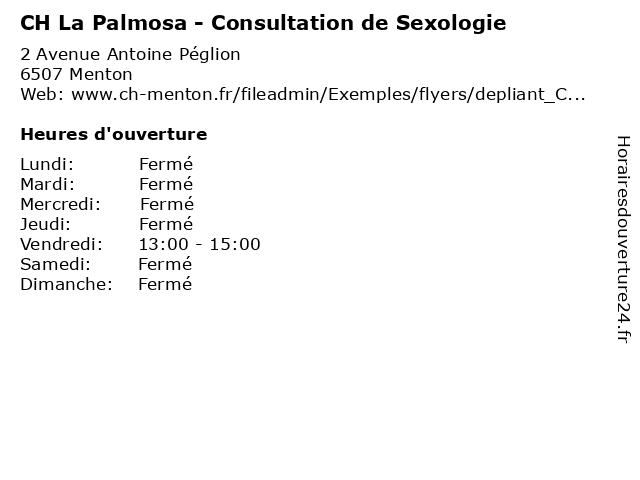Click Fermé status beside Samedi

point(165,264)
